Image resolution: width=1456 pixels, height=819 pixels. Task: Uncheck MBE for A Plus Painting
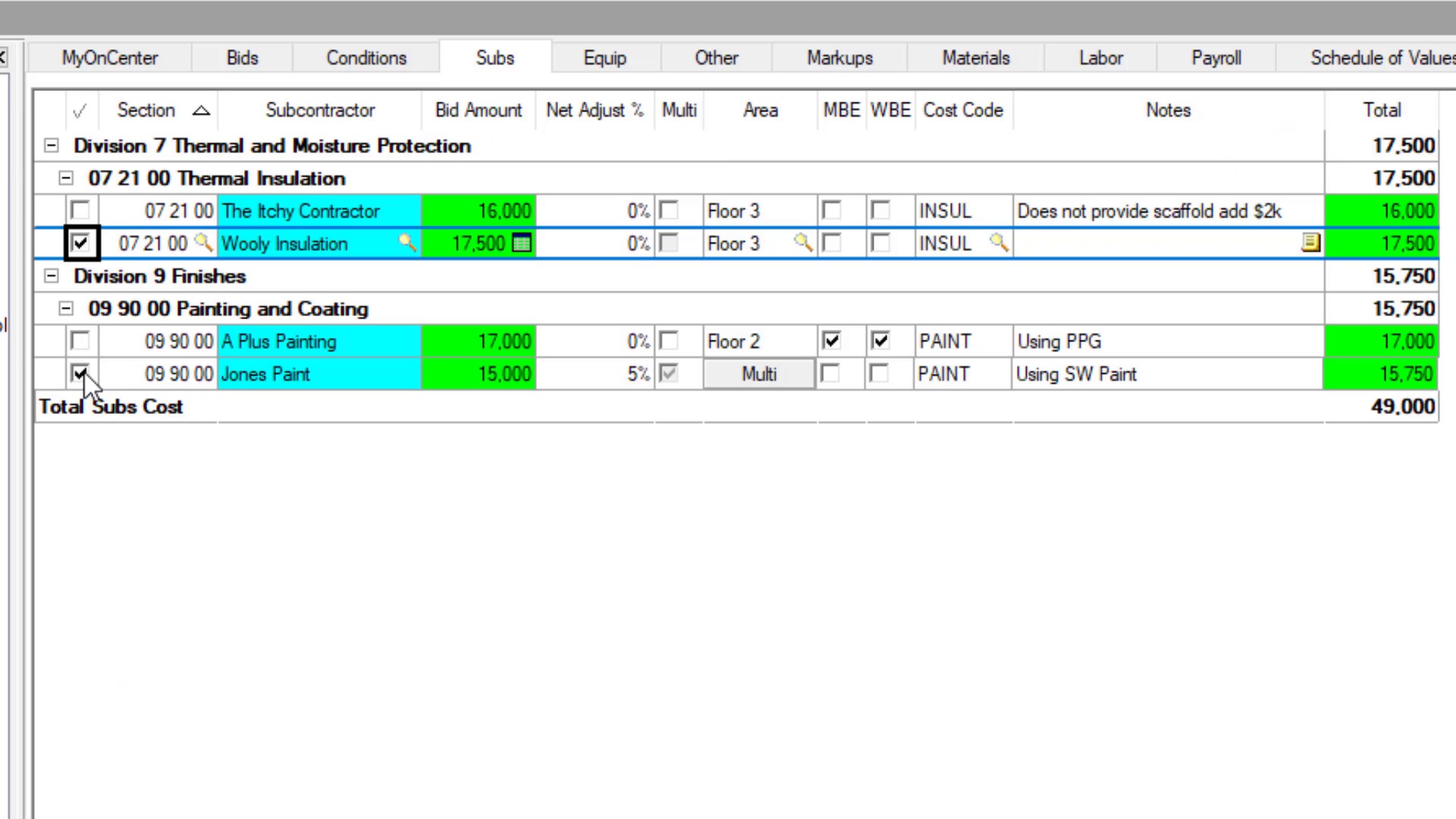click(x=832, y=340)
